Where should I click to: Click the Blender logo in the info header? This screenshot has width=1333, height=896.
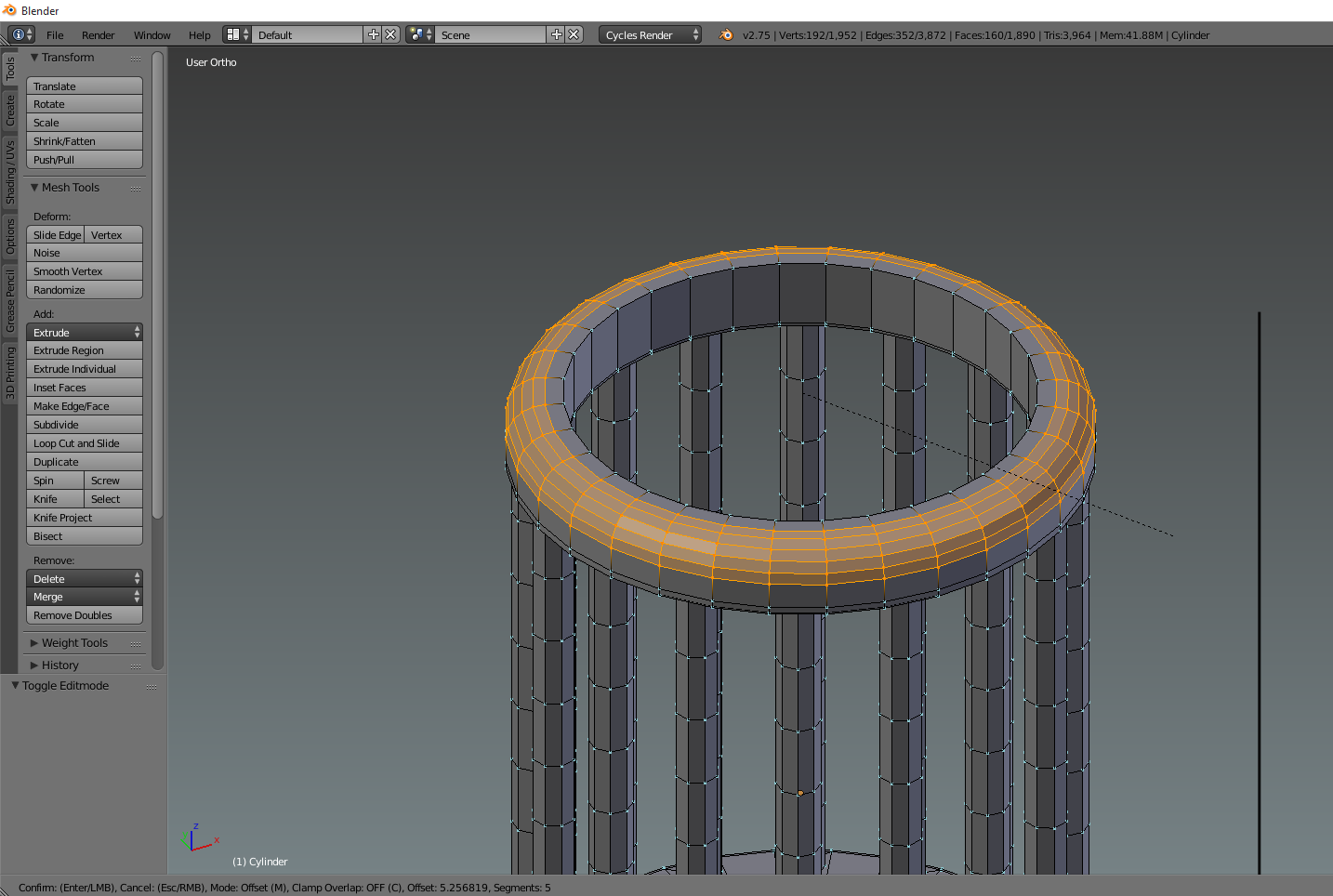[x=726, y=34]
